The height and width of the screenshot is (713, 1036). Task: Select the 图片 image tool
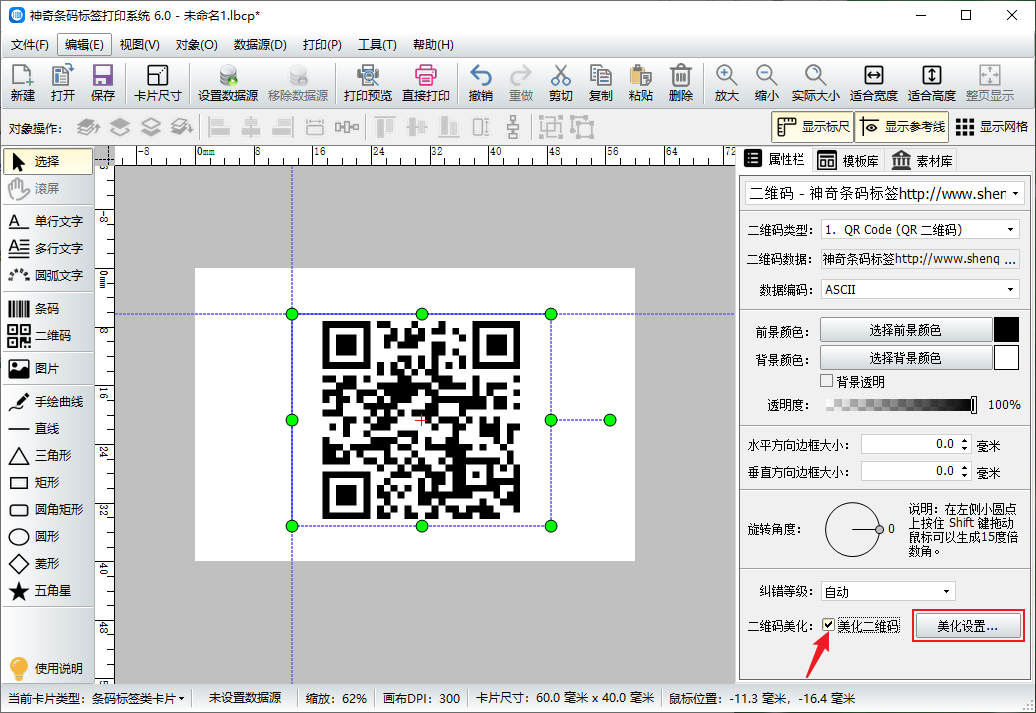pyautogui.click(x=47, y=369)
